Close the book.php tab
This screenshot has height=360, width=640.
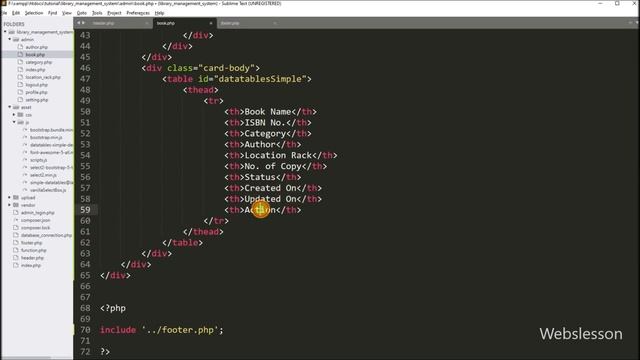(x=211, y=23)
